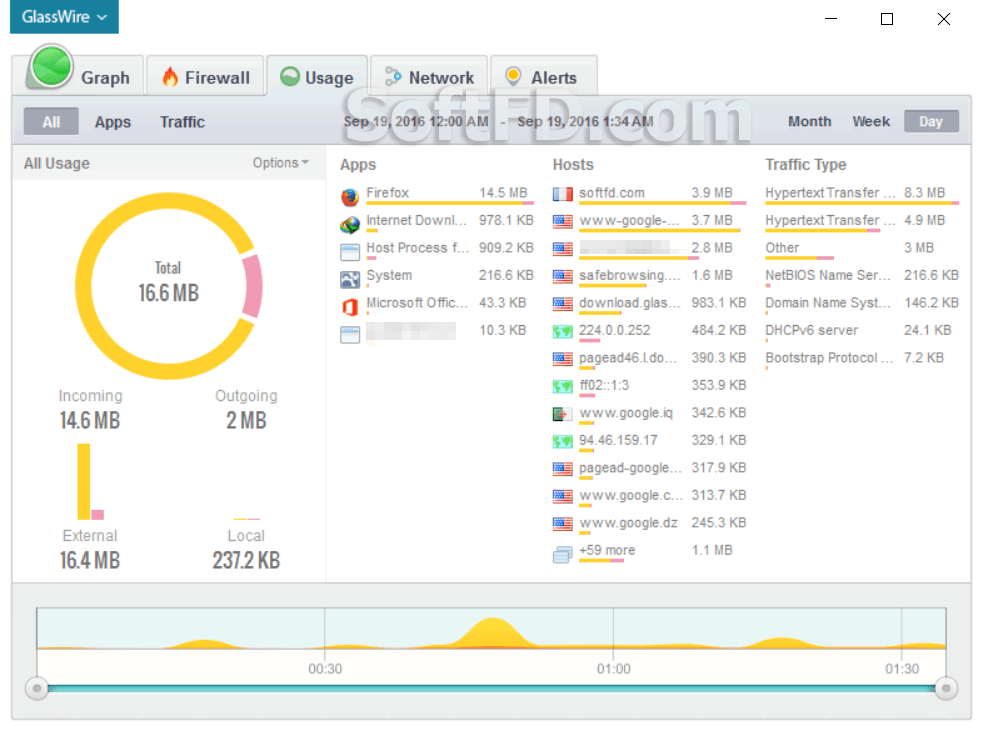Select the NetBIOS Name Service traffic type
The width and height of the screenshot is (983, 731).
(x=862, y=276)
